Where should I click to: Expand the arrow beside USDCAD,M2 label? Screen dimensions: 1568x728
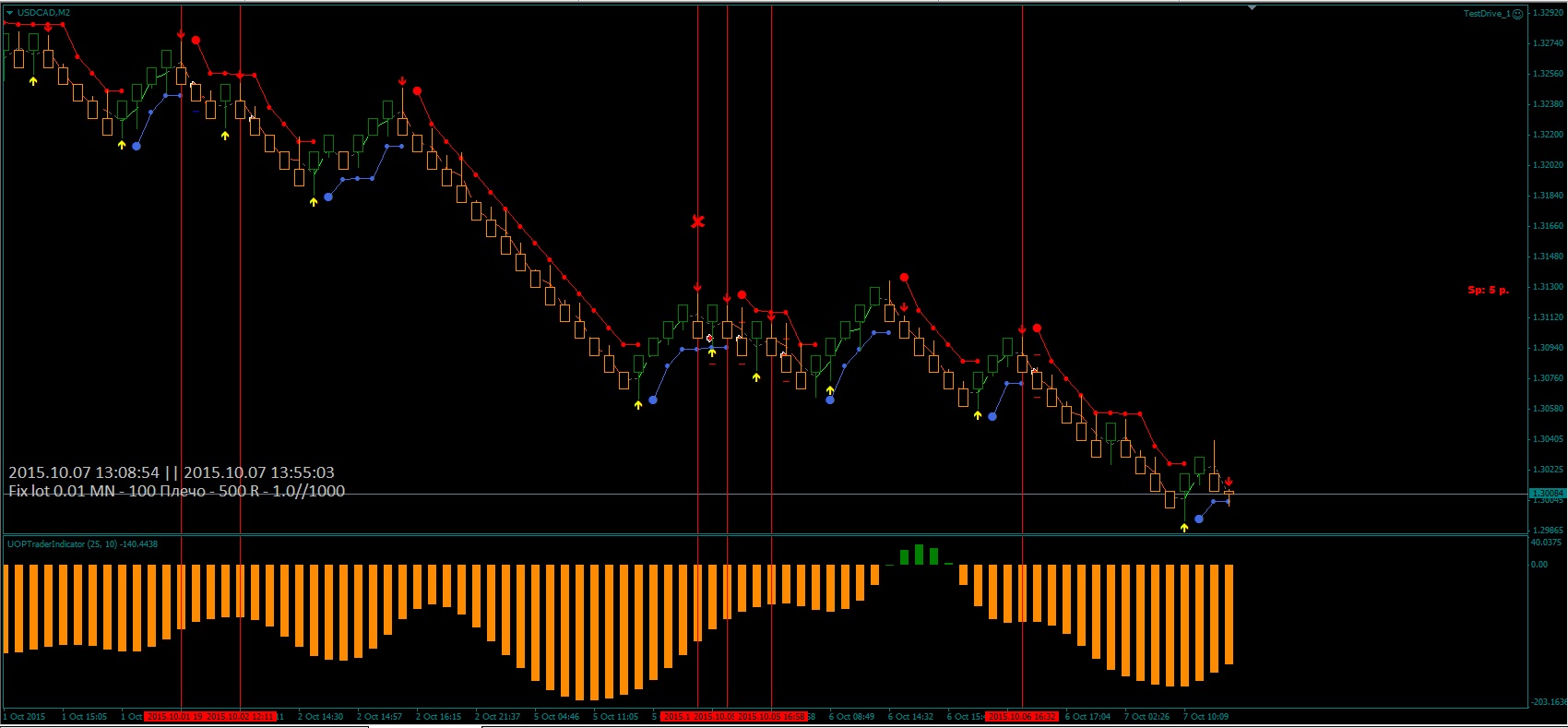tap(10, 13)
